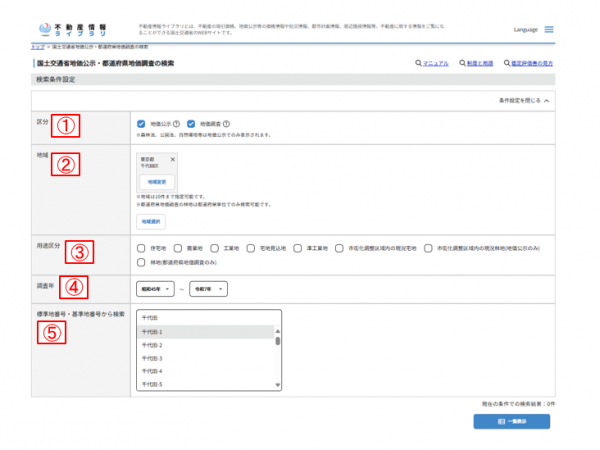The height and width of the screenshot is (450, 600).
Task: Click the 不動産情報ライブラリ logo
Action: [x=68, y=30]
